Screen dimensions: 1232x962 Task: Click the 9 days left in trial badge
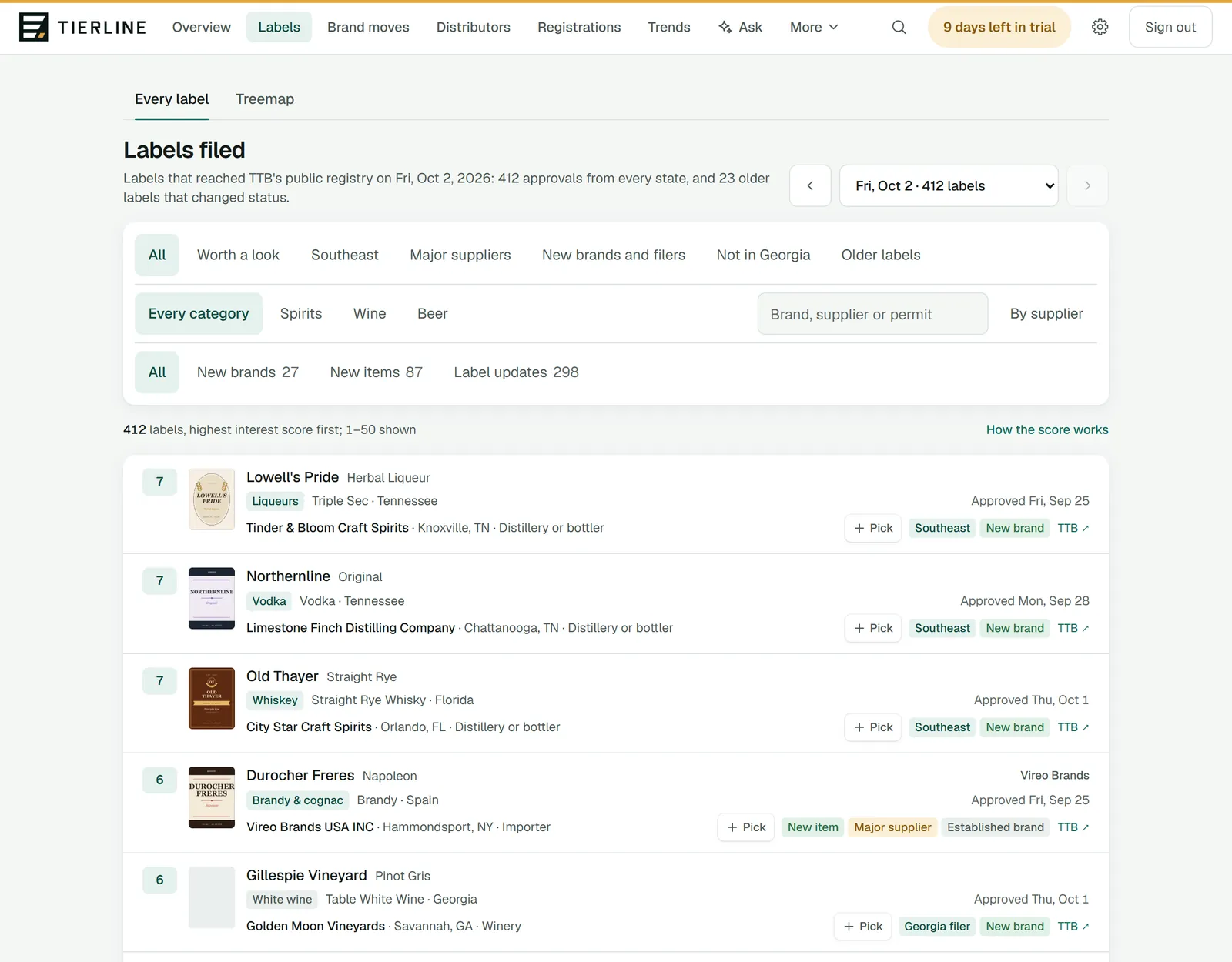pos(999,27)
